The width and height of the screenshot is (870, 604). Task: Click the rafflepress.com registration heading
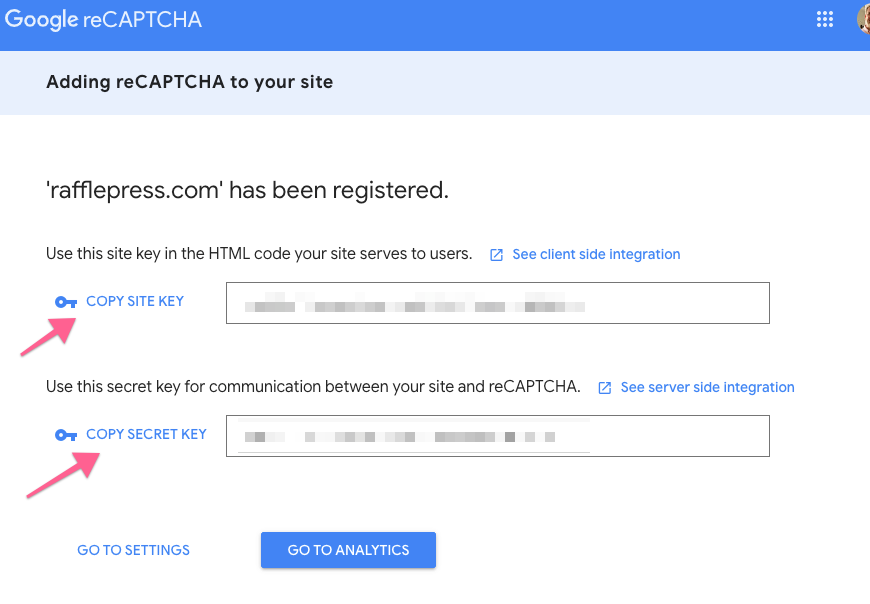pyautogui.click(x=247, y=189)
